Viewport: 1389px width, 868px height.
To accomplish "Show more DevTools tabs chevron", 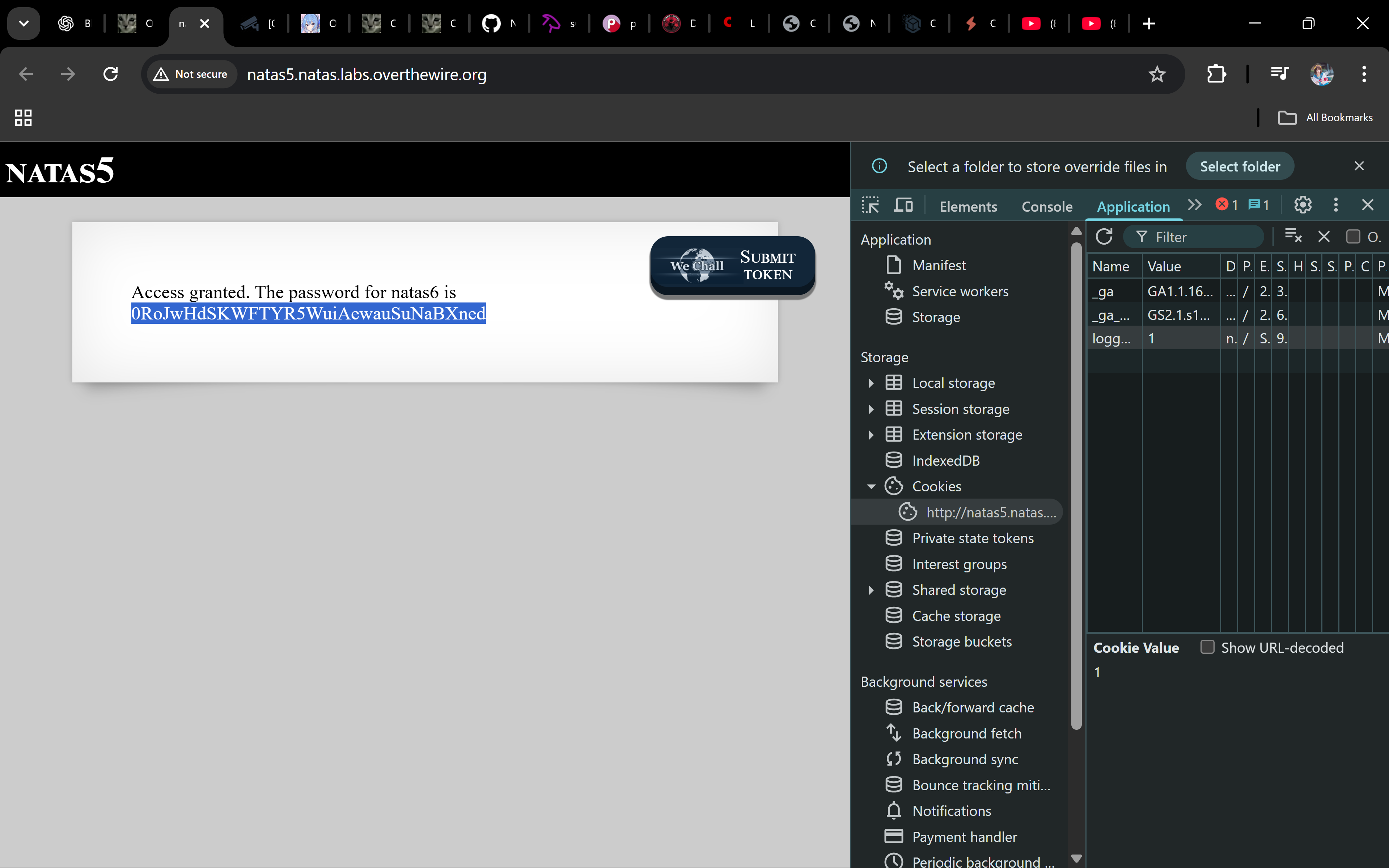I will 1194,205.
